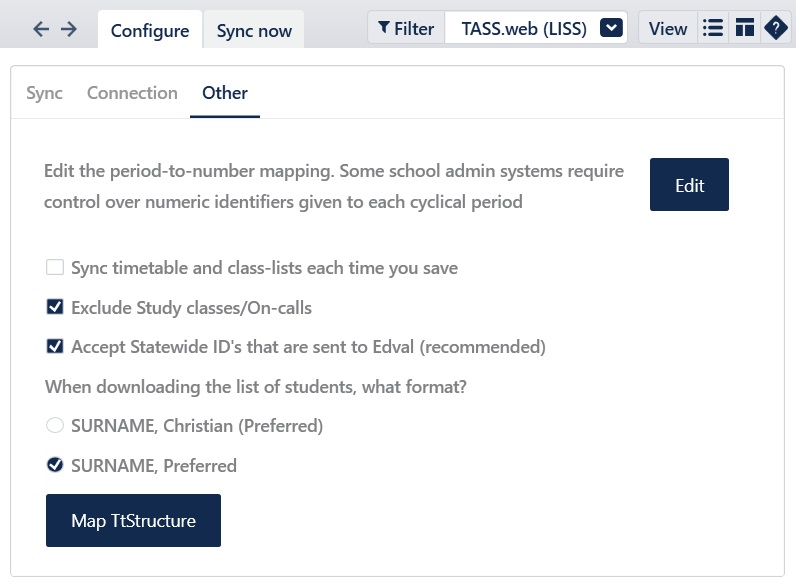Image resolution: width=796 pixels, height=584 pixels.
Task: Enable sync timetable each time you save
Action: [x=55, y=268]
